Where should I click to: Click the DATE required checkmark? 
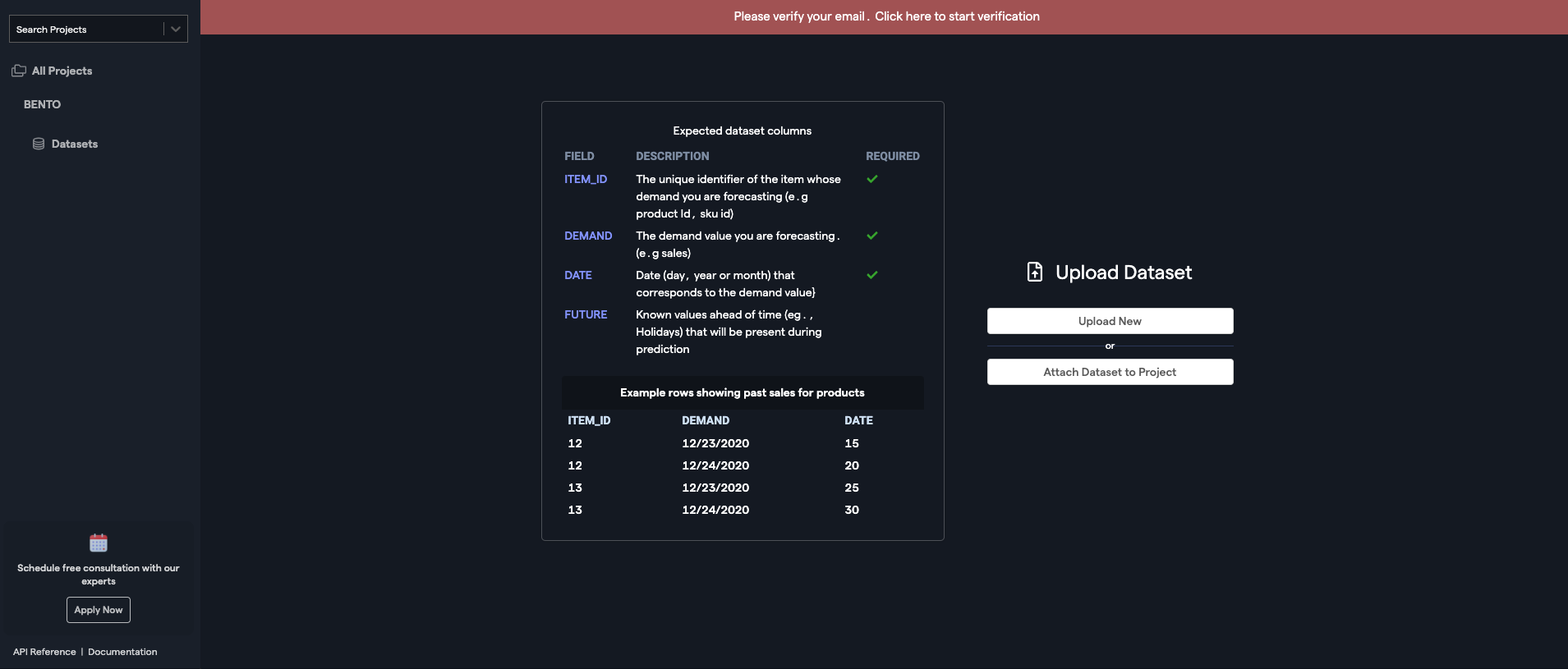point(872,275)
